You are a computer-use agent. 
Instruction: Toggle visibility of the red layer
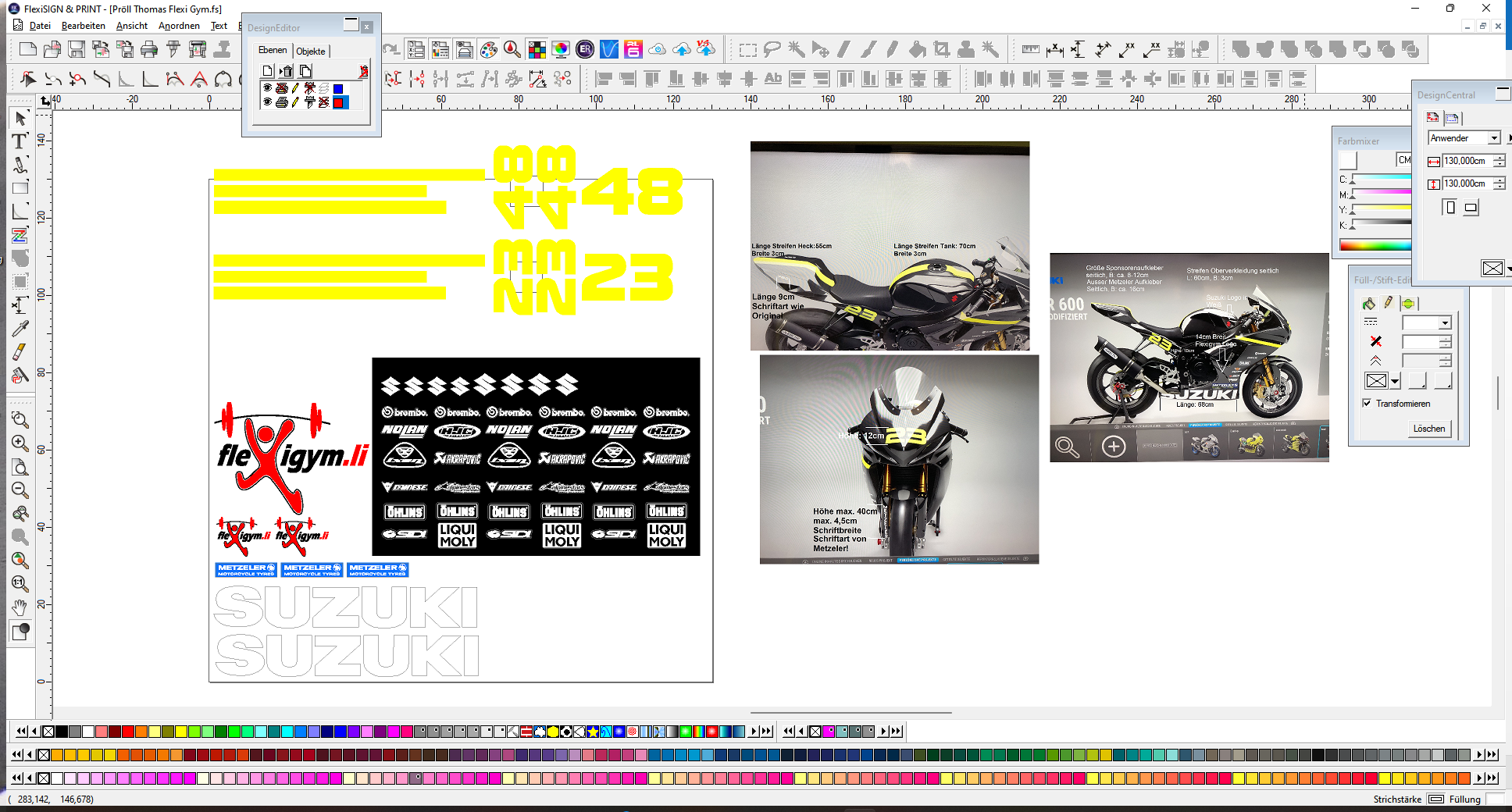pyautogui.click(x=267, y=102)
